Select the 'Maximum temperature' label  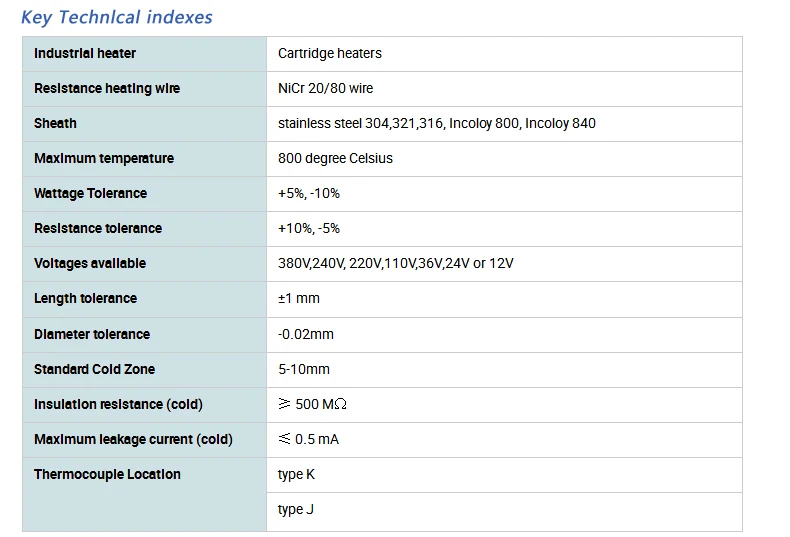[x=104, y=158]
